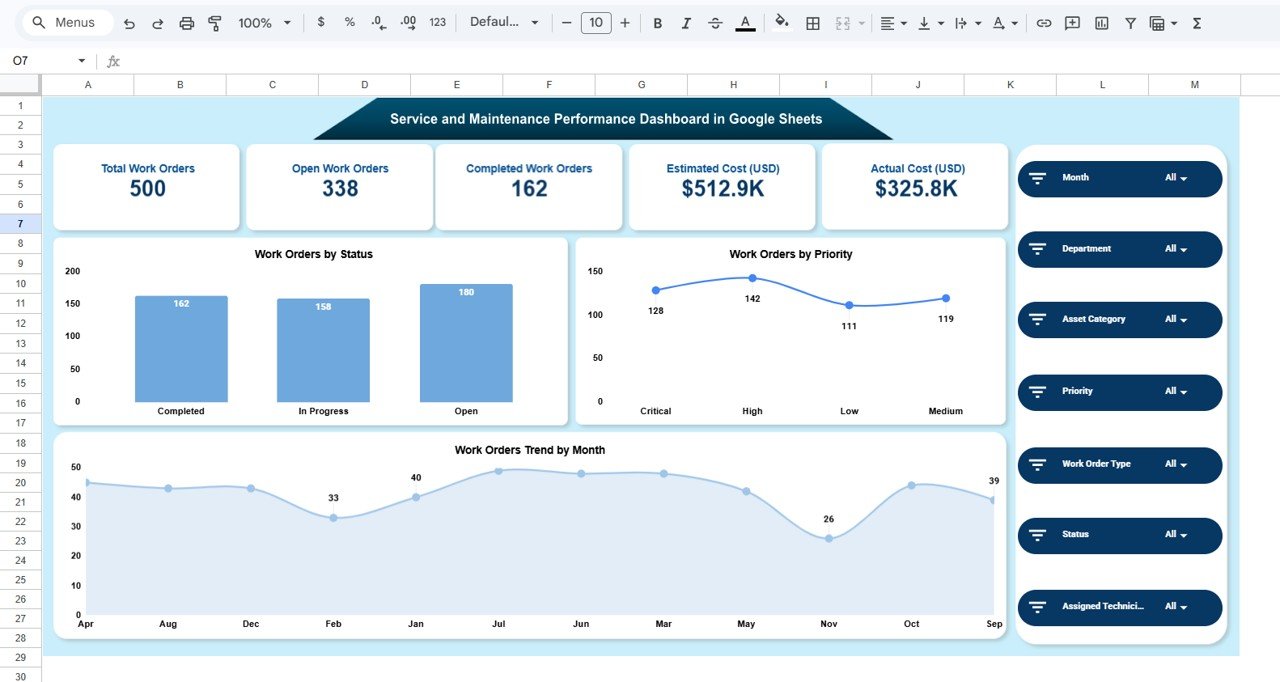Apply borders using the borders icon

pyautogui.click(x=814, y=22)
